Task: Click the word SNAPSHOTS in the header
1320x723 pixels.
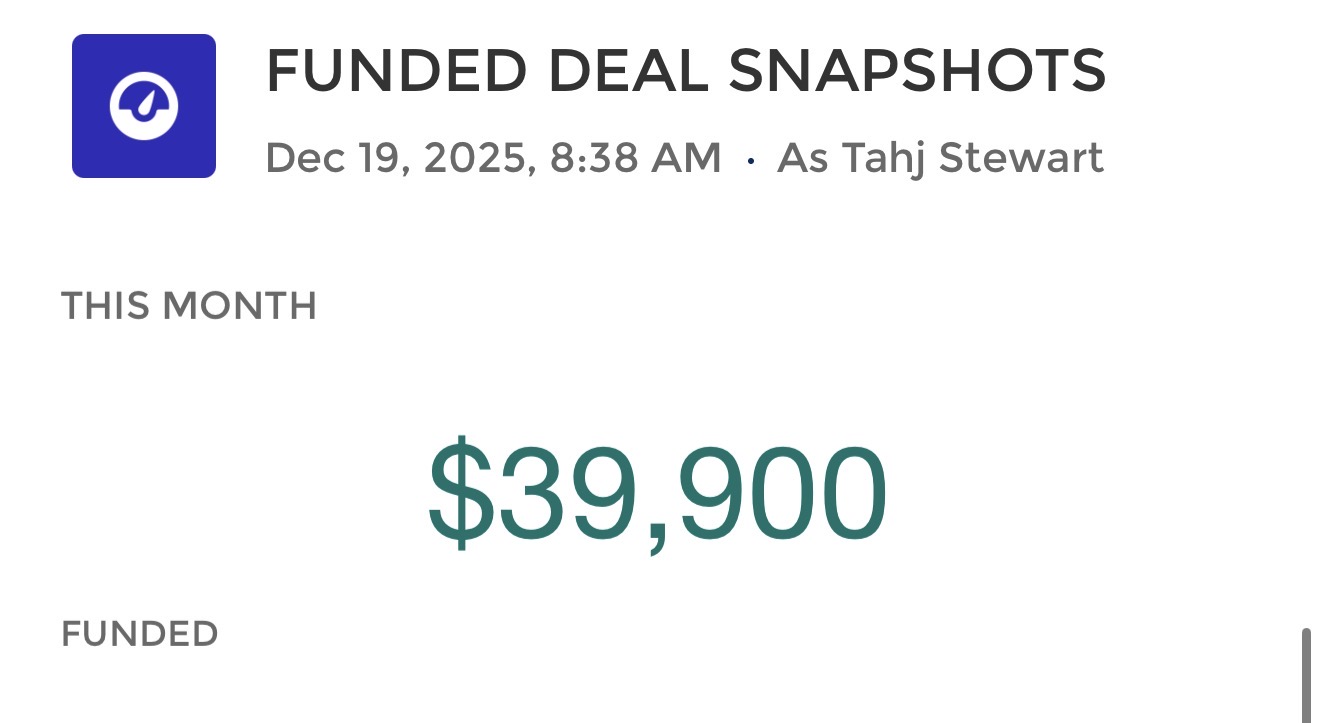Action: pyautogui.click(x=917, y=71)
